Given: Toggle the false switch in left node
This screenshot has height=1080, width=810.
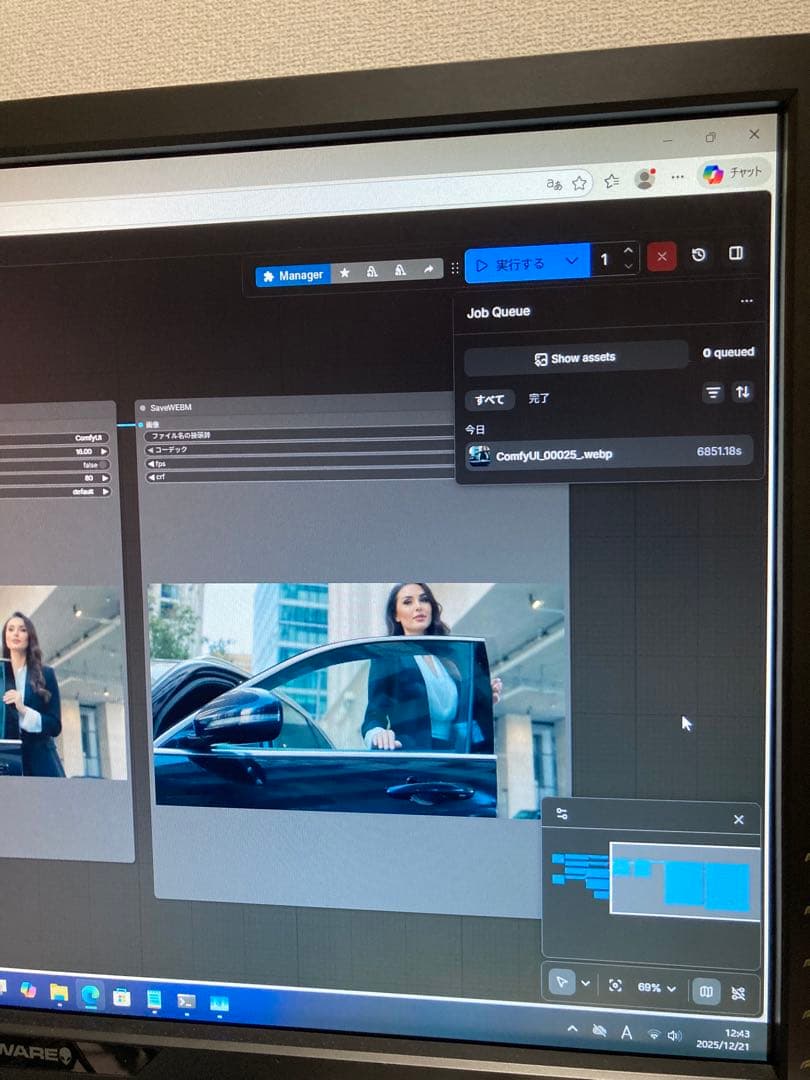Looking at the screenshot, I should point(104,465).
